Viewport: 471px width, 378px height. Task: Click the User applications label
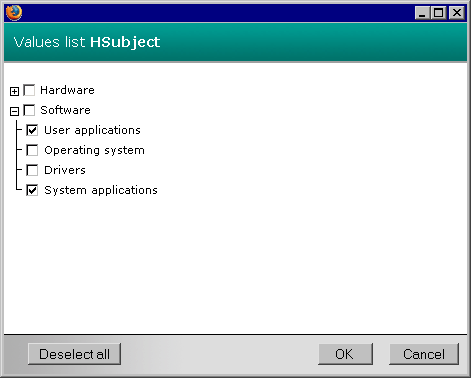[x=92, y=130]
